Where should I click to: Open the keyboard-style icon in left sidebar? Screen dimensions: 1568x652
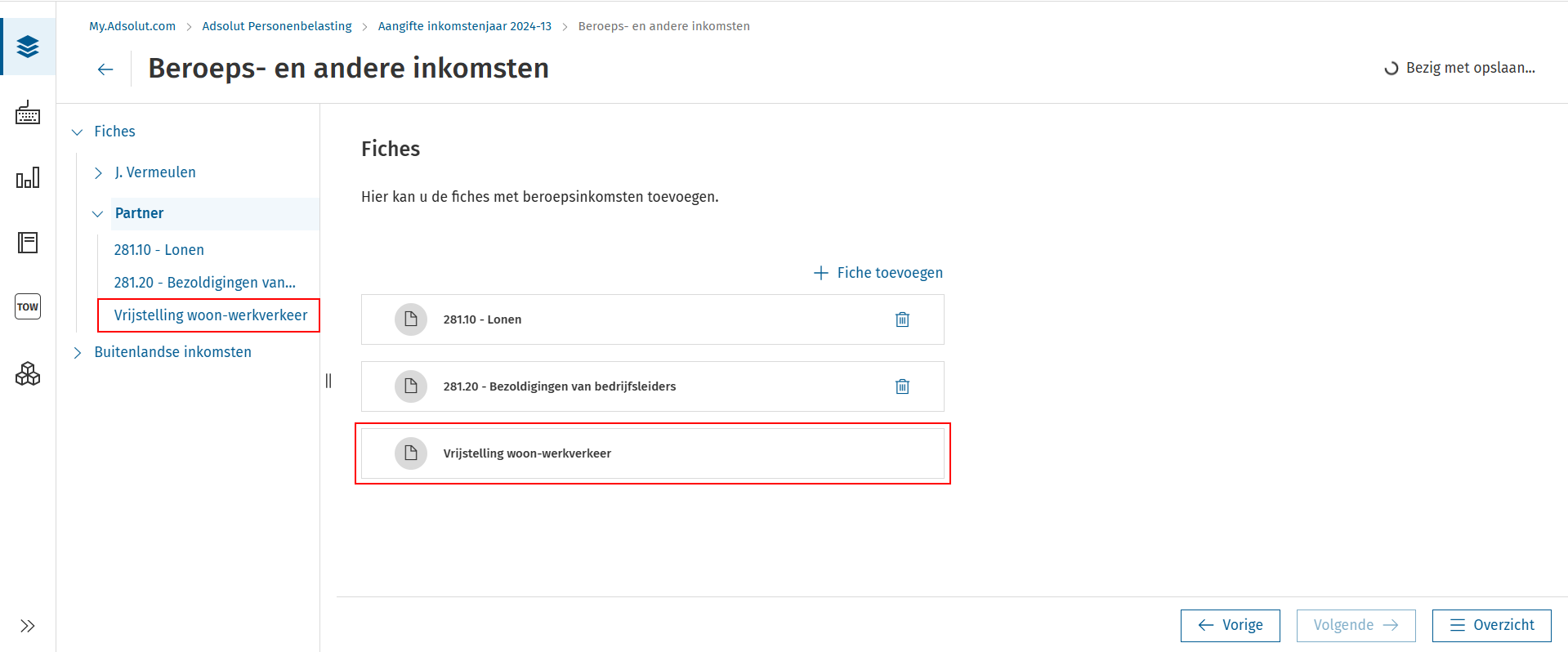(28, 113)
